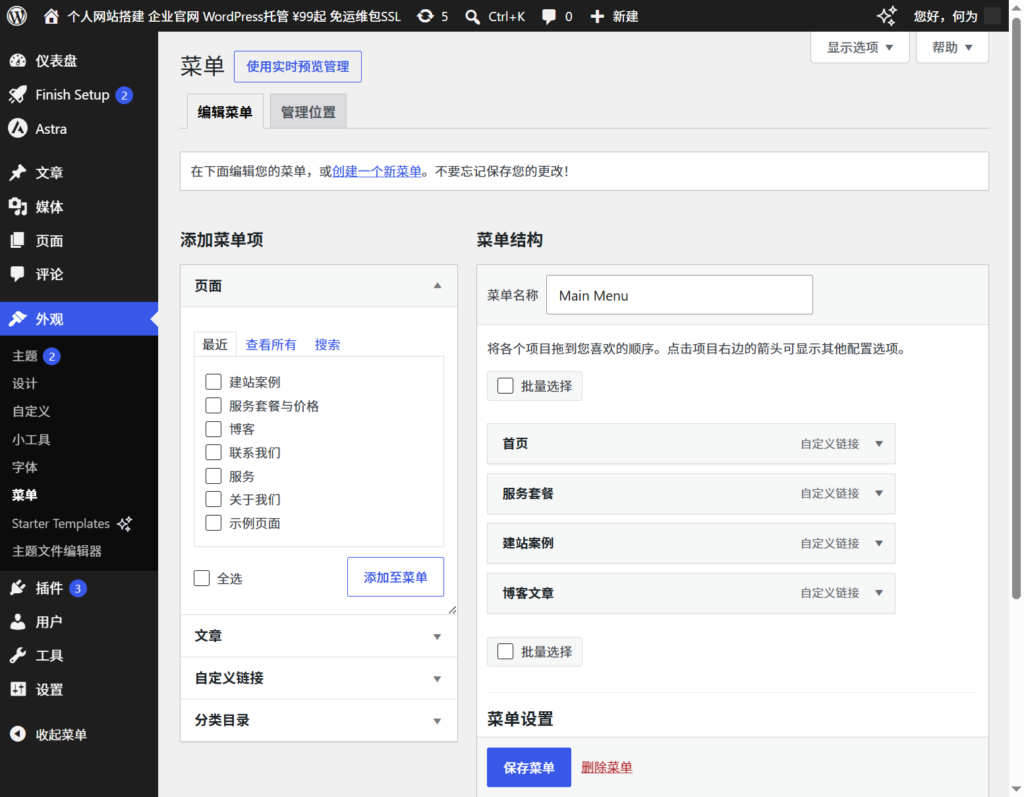
Task: Toggle 批量选择 checkbox above menu items
Action: coord(505,385)
